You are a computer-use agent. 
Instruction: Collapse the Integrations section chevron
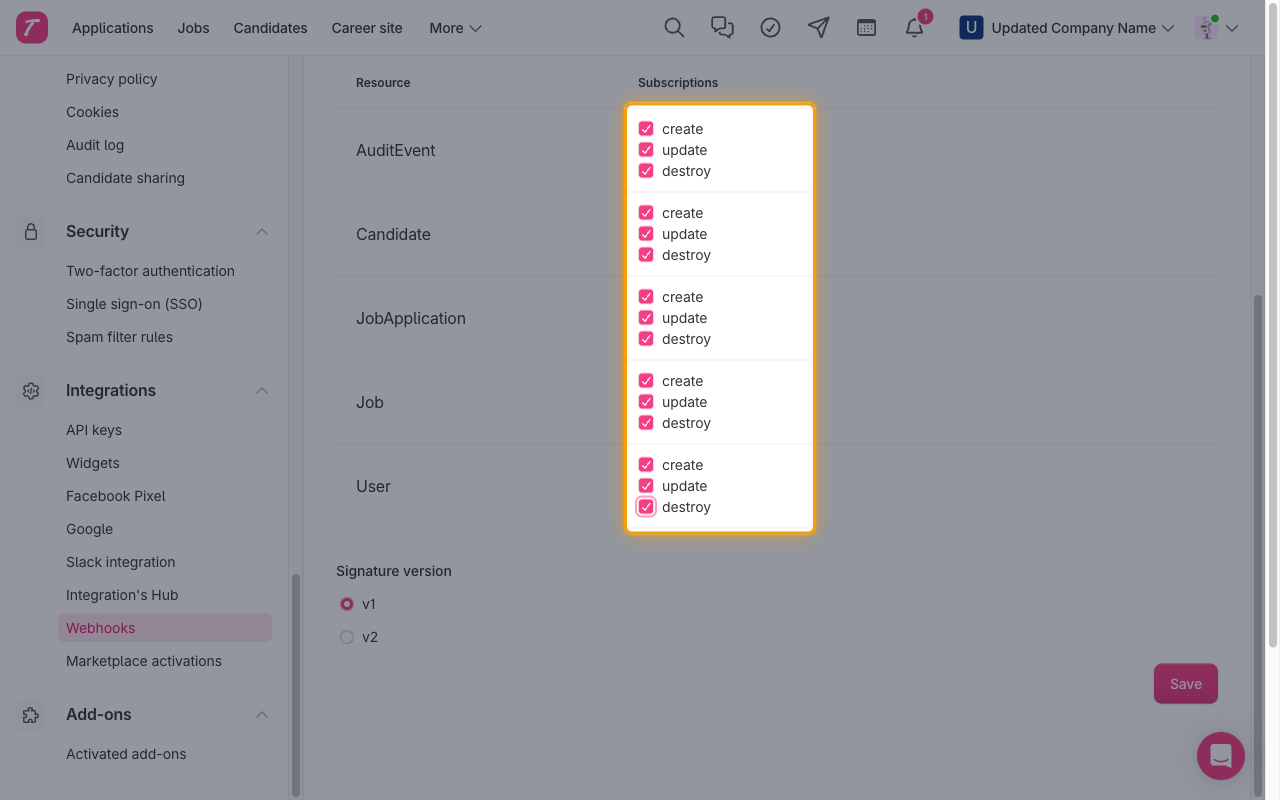262,390
